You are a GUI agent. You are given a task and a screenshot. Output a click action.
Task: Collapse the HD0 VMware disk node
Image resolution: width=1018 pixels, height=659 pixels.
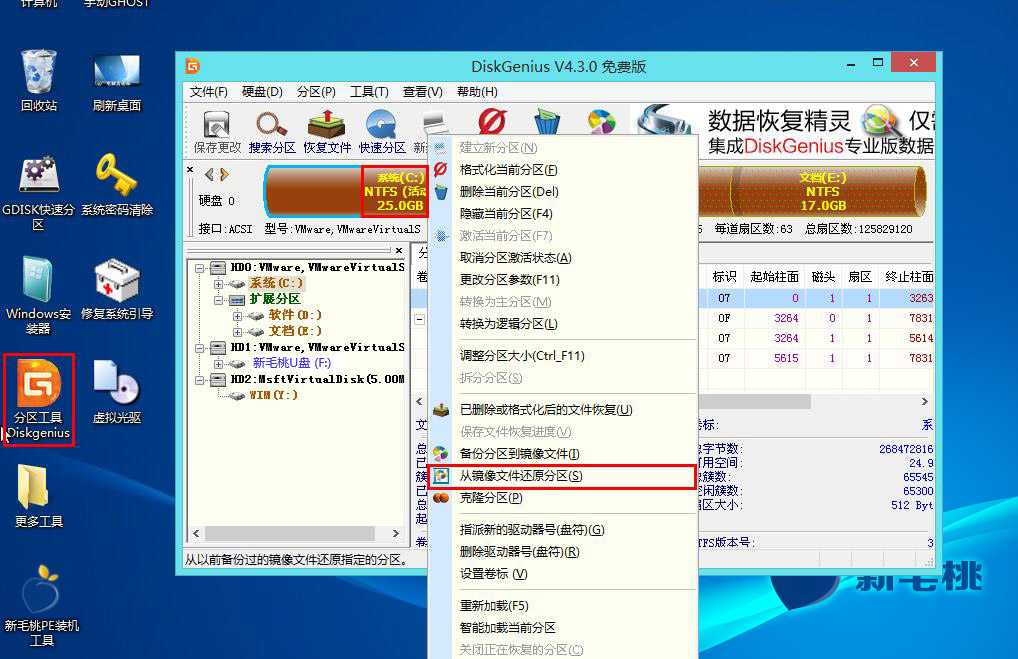[200, 267]
